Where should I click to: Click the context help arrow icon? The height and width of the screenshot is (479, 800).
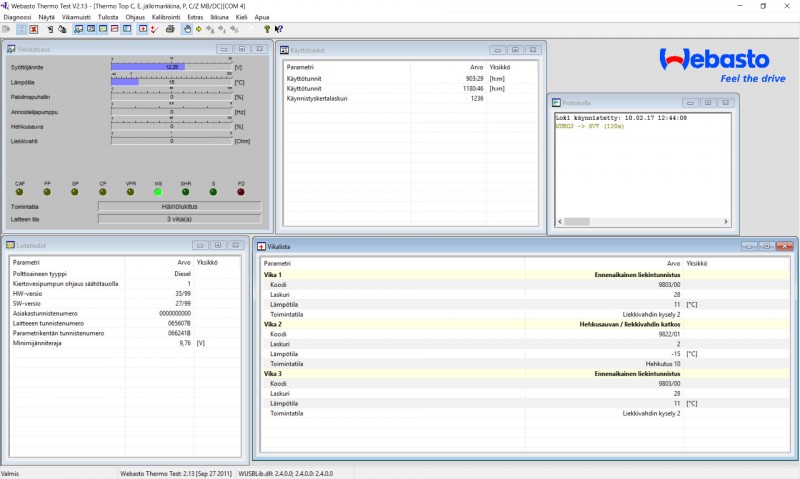click(x=277, y=29)
